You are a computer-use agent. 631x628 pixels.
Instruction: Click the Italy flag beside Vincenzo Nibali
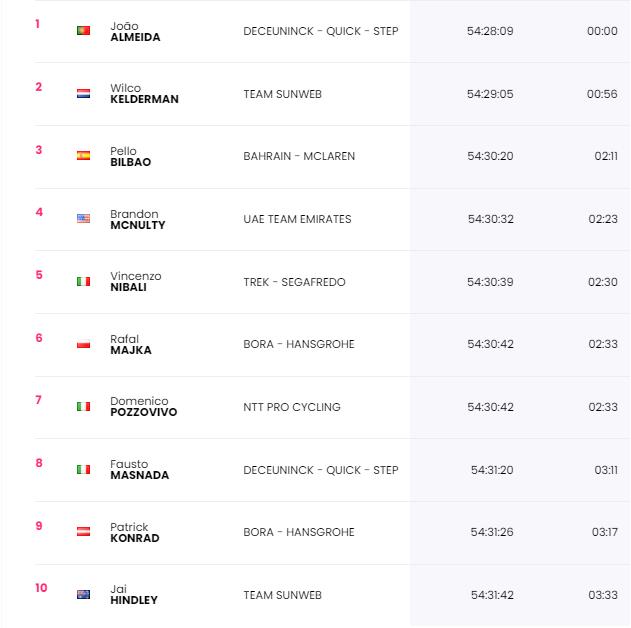(83, 281)
